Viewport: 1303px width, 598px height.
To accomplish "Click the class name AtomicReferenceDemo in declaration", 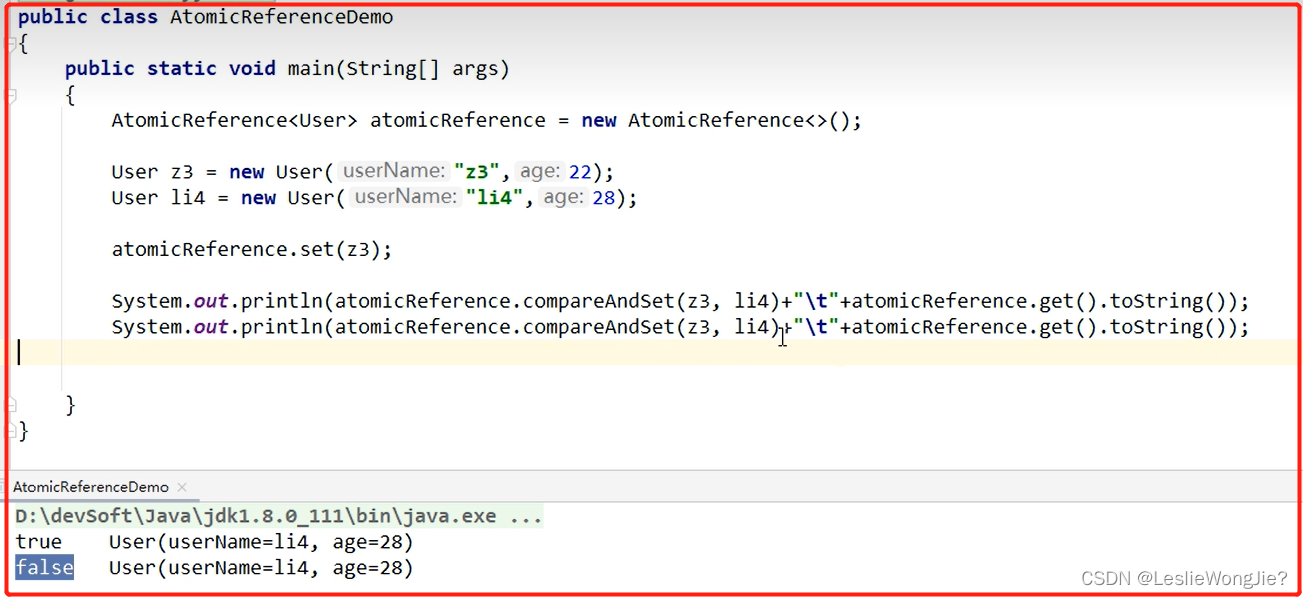I will (281, 17).
